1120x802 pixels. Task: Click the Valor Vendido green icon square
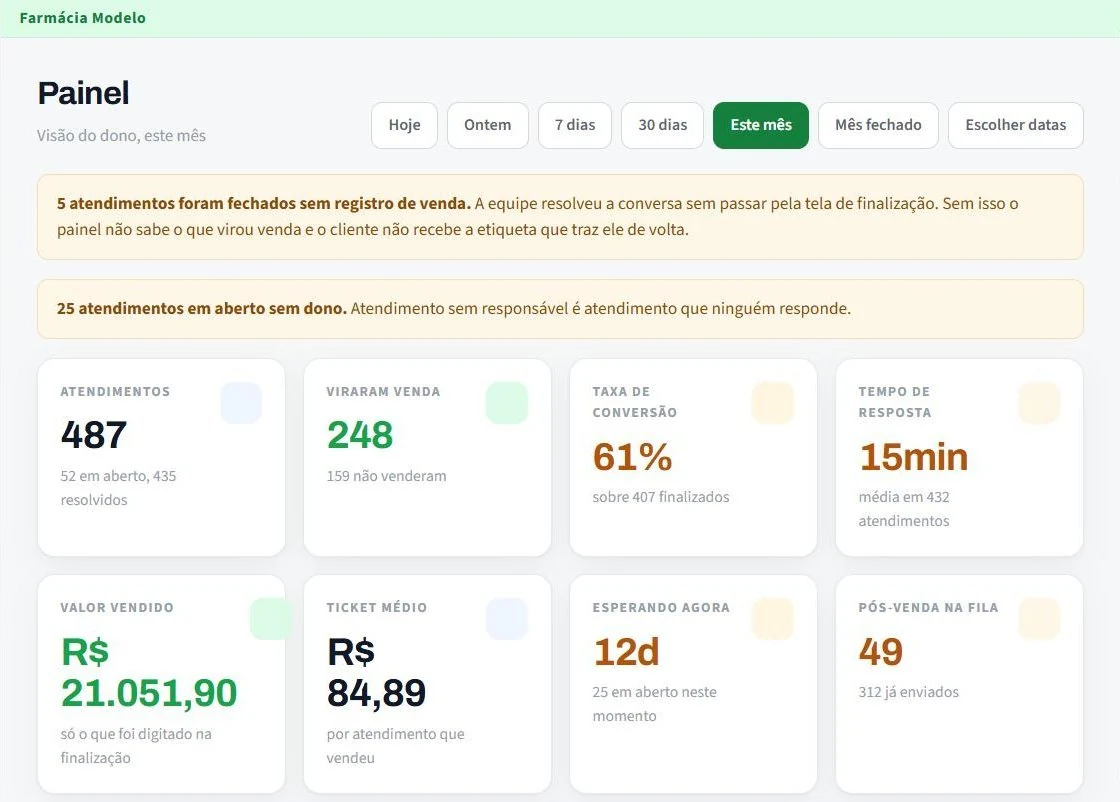(x=271, y=619)
